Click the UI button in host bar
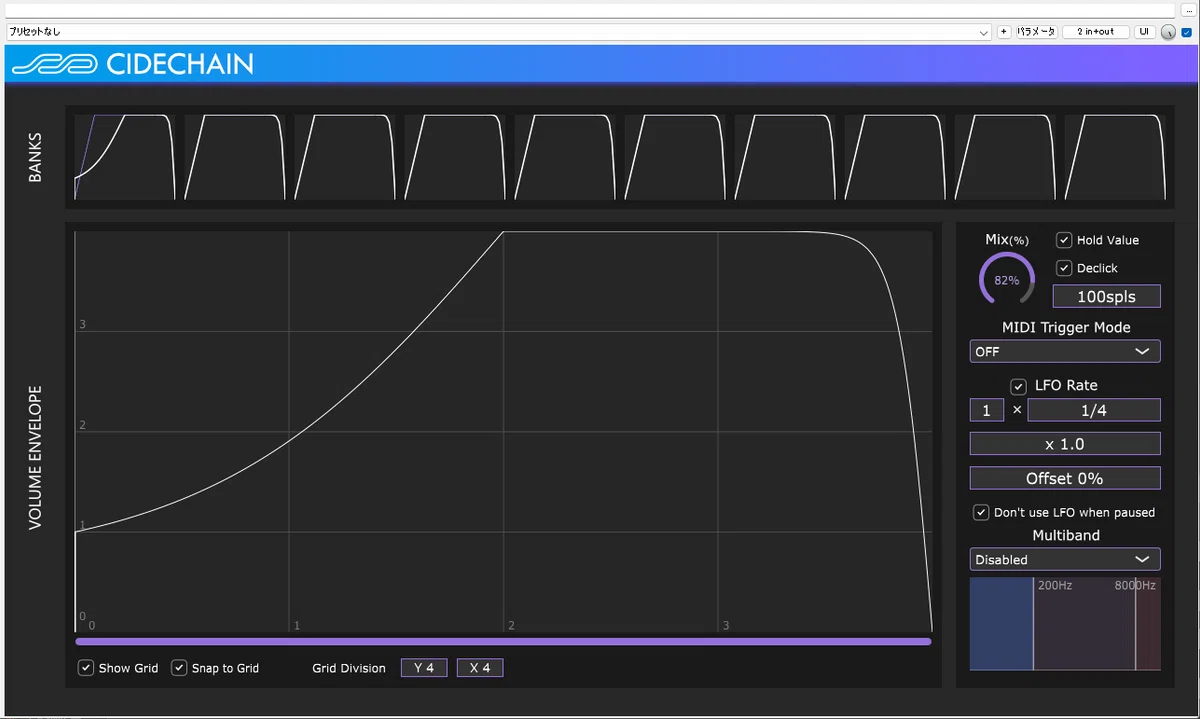The height and width of the screenshot is (719, 1200). pos(1145,32)
